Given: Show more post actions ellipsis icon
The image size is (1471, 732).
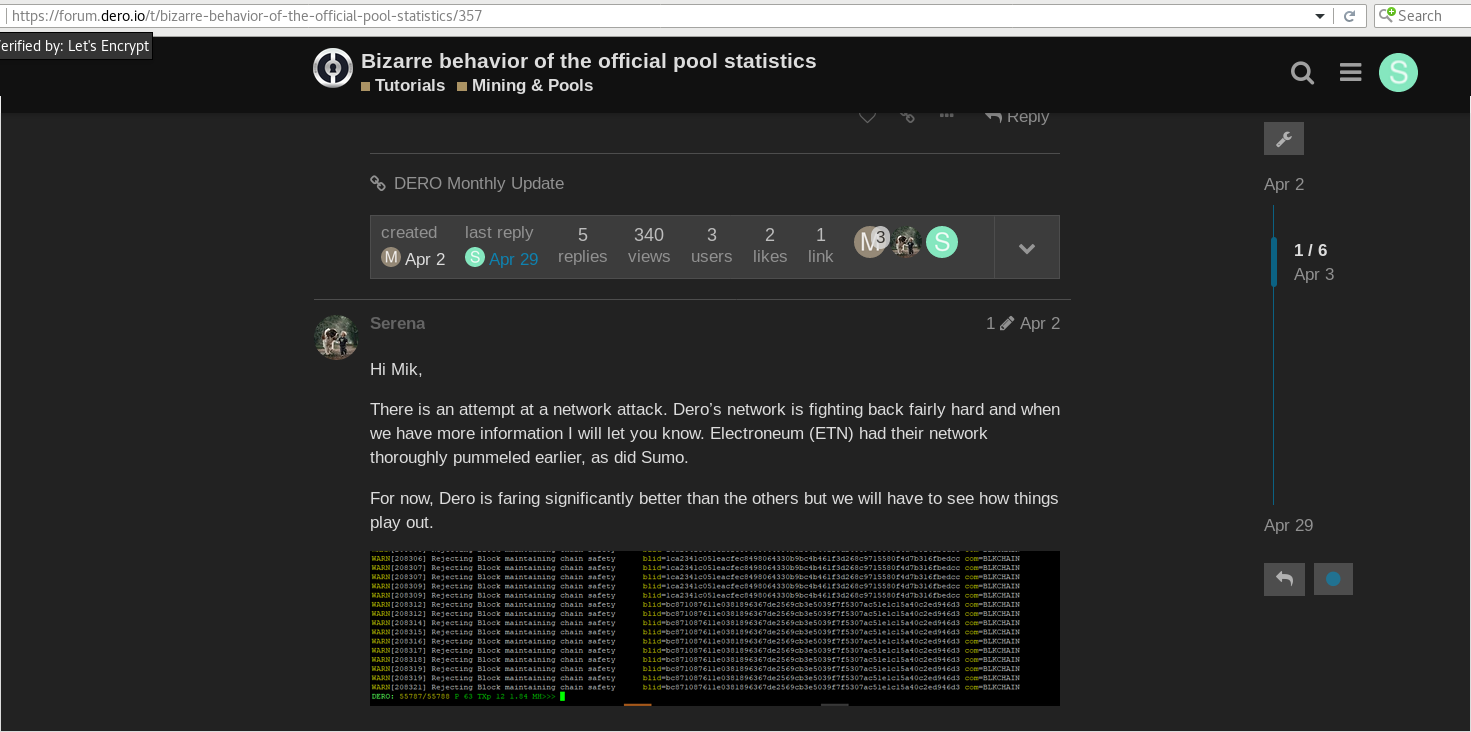Looking at the screenshot, I should pos(946,116).
